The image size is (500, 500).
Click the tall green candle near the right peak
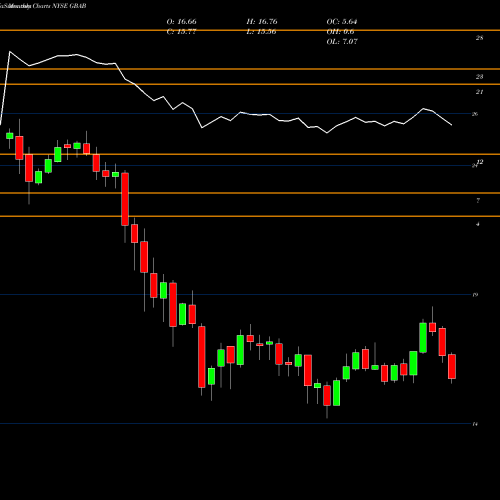(x=423, y=338)
